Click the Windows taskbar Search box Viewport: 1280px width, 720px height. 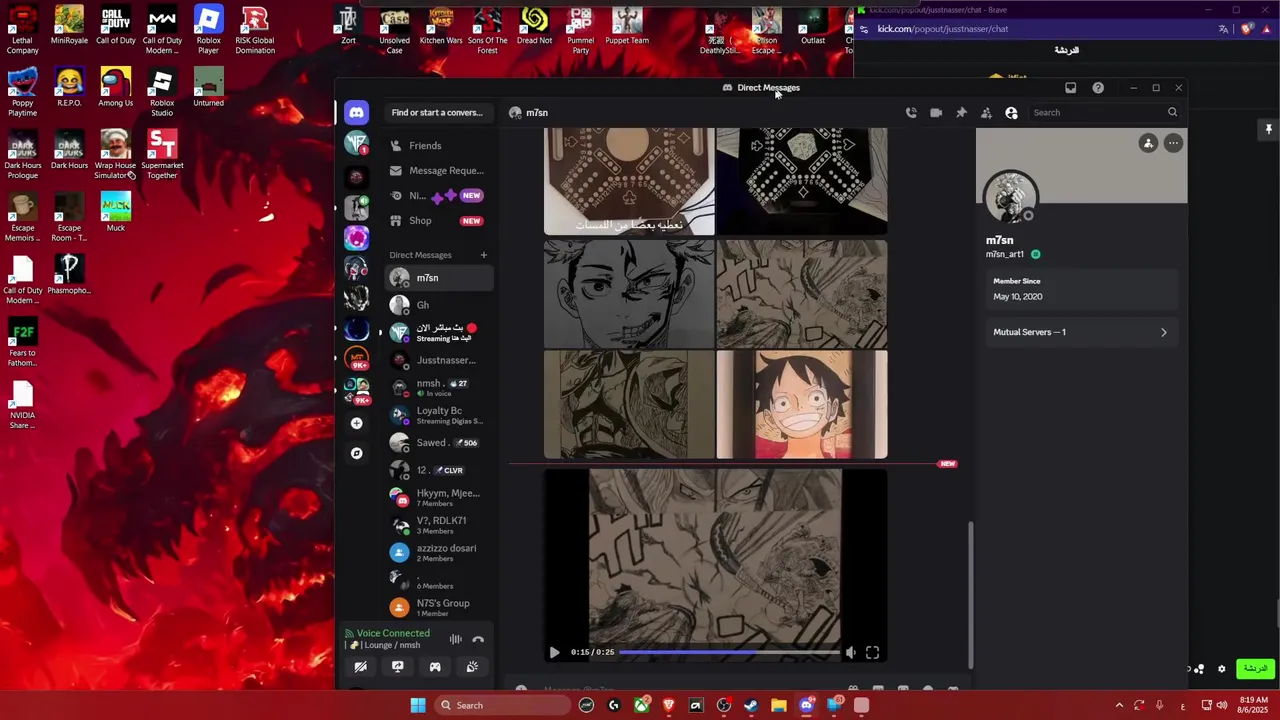pyautogui.click(x=504, y=705)
